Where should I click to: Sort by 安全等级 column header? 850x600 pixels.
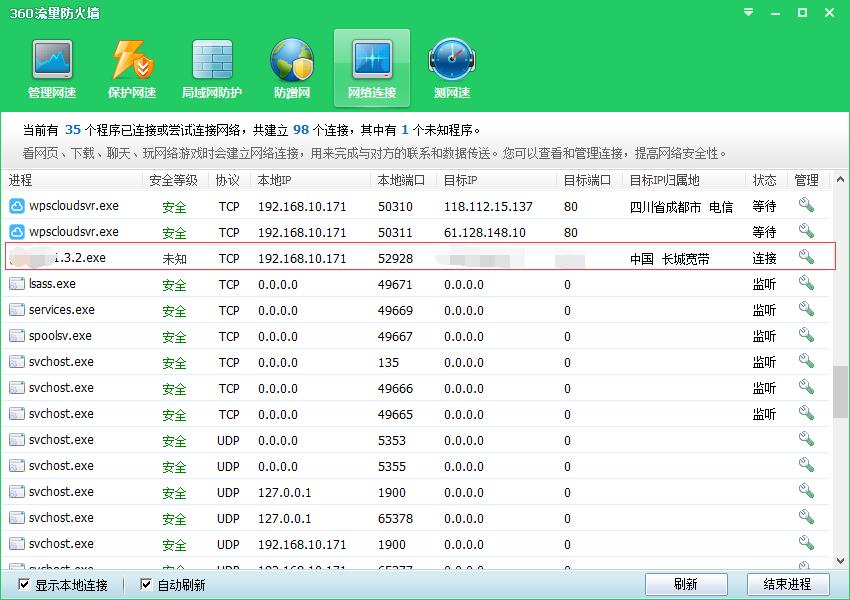[x=175, y=180]
